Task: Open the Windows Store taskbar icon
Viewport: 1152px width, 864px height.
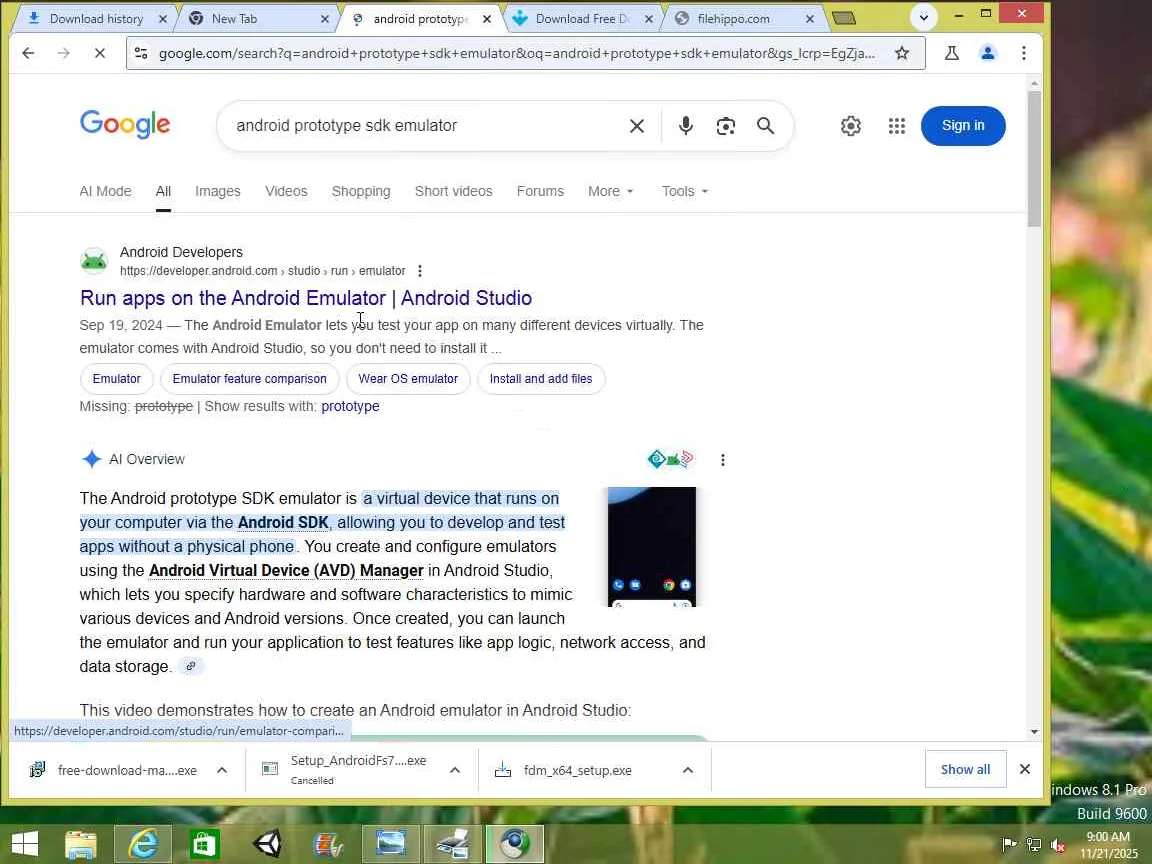Action: tap(204, 843)
